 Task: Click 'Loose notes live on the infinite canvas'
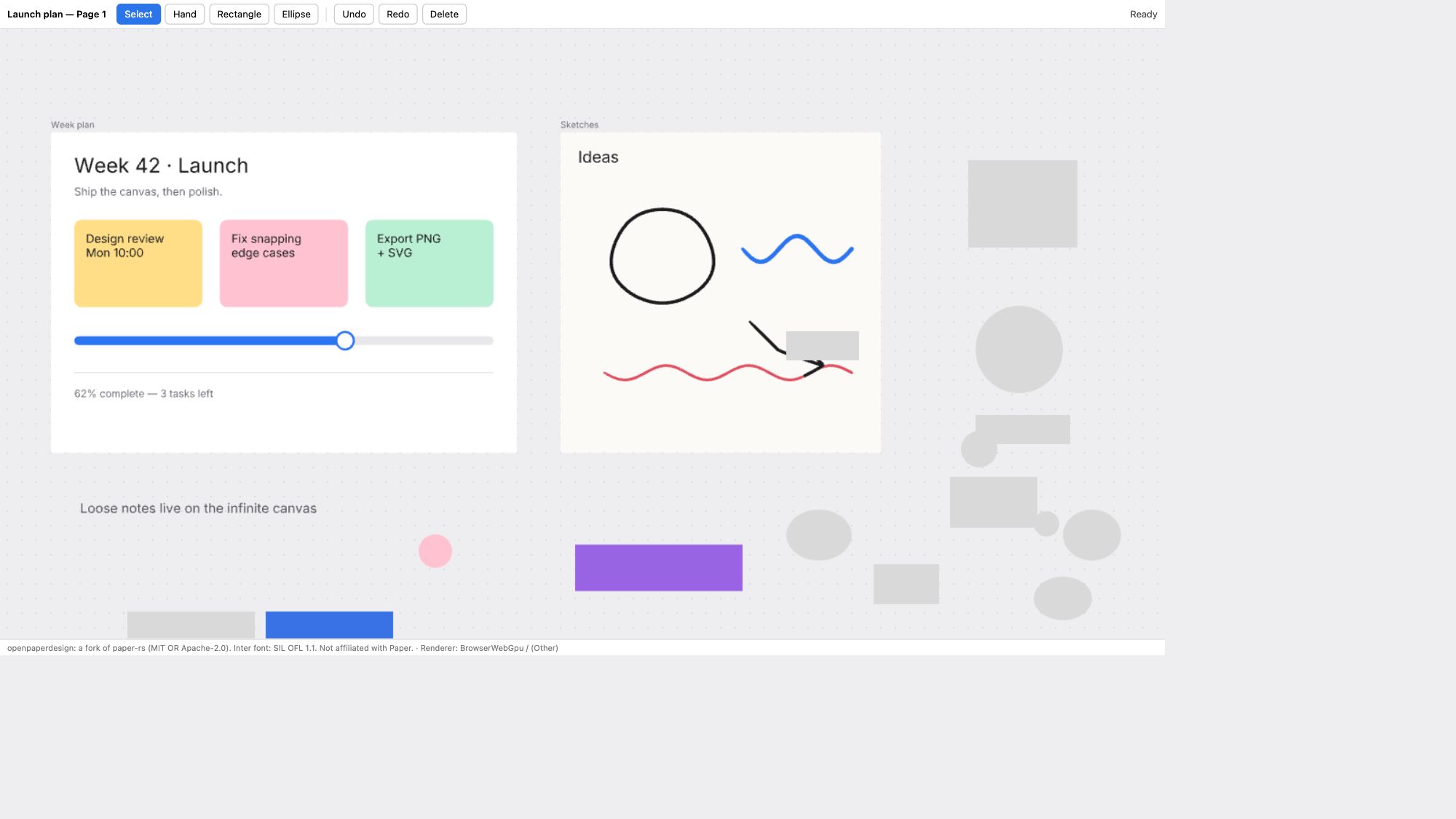click(198, 508)
